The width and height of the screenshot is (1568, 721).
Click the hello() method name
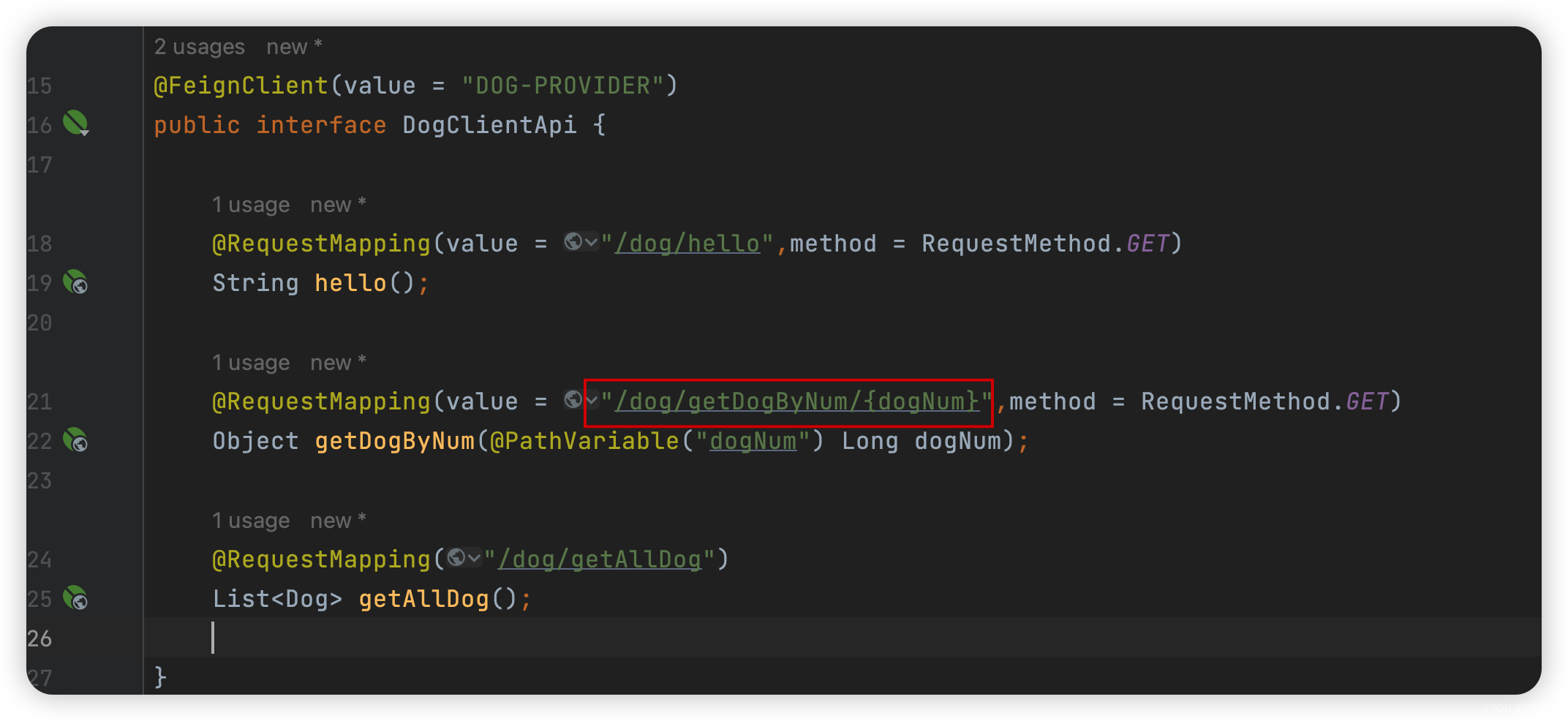(x=350, y=283)
